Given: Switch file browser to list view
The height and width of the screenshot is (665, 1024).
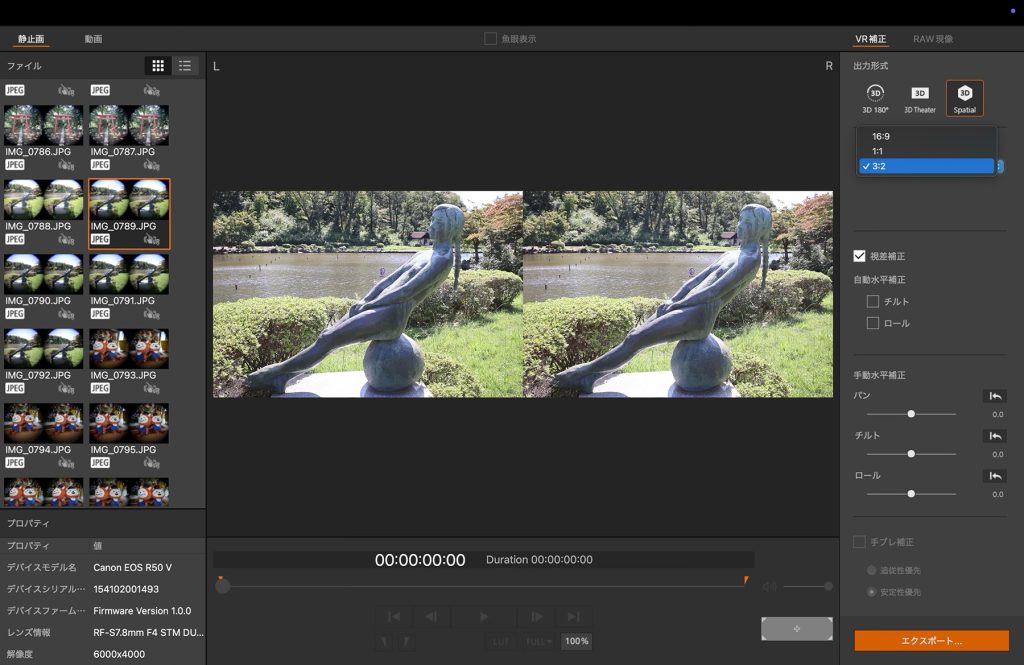Looking at the screenshot, I should [x=185, y=66].
